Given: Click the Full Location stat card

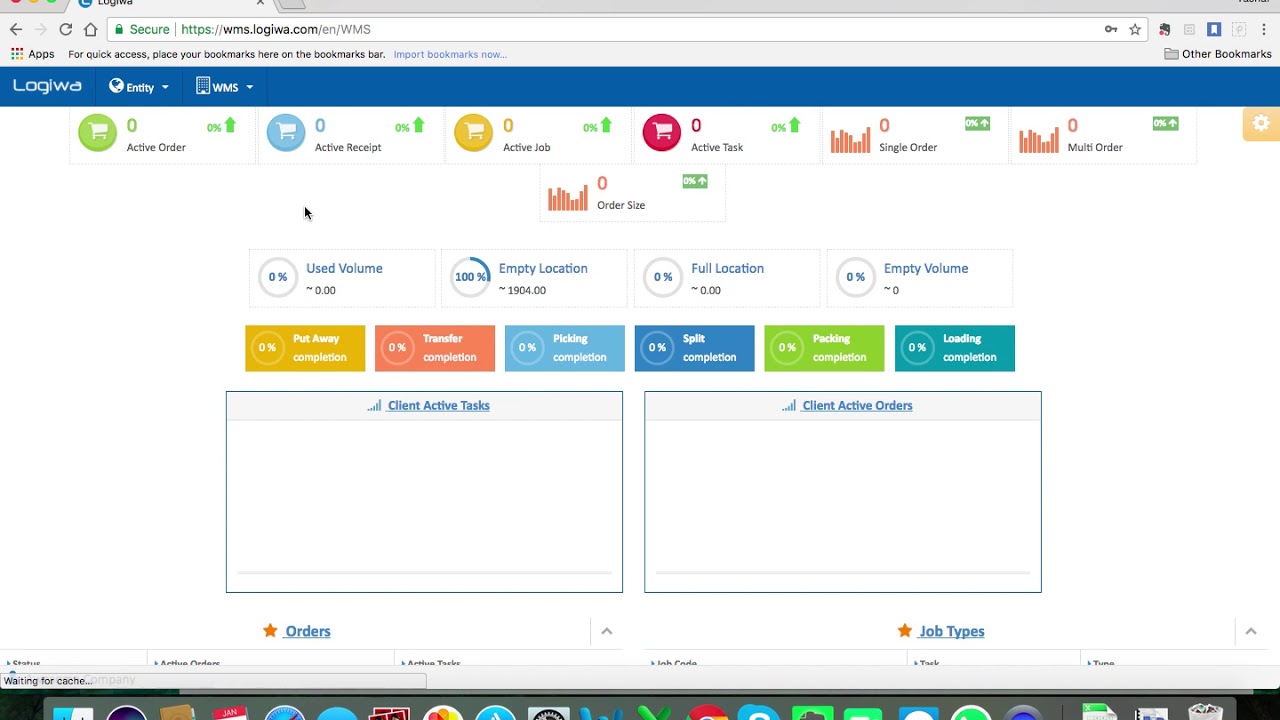Looking at the screenshot, I should [727, 278].
